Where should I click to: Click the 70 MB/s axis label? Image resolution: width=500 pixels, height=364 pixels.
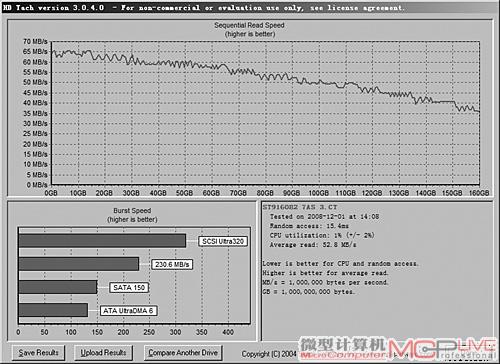coord(35,41)
